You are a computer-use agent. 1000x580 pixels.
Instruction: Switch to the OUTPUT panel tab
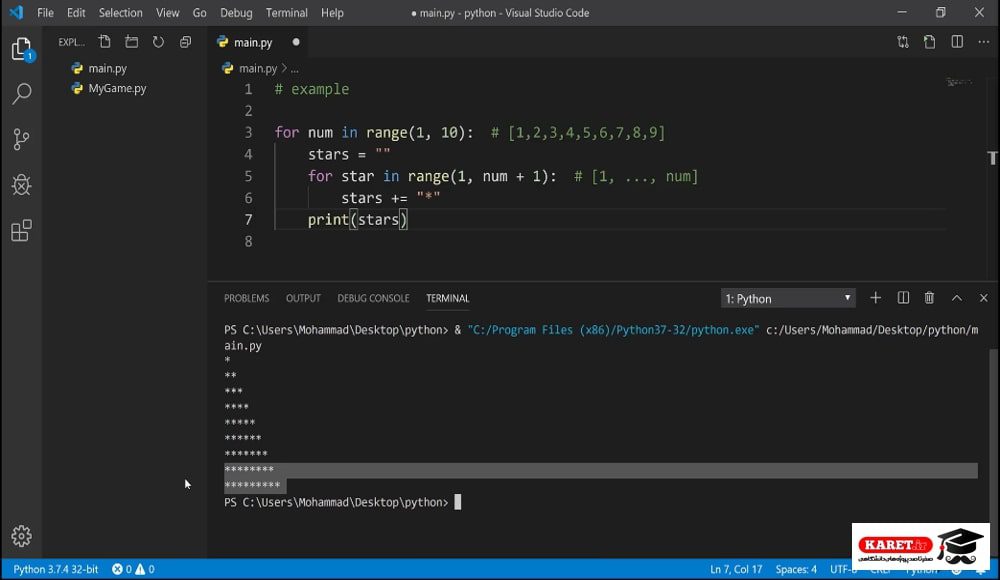click(x=303, y=298)
